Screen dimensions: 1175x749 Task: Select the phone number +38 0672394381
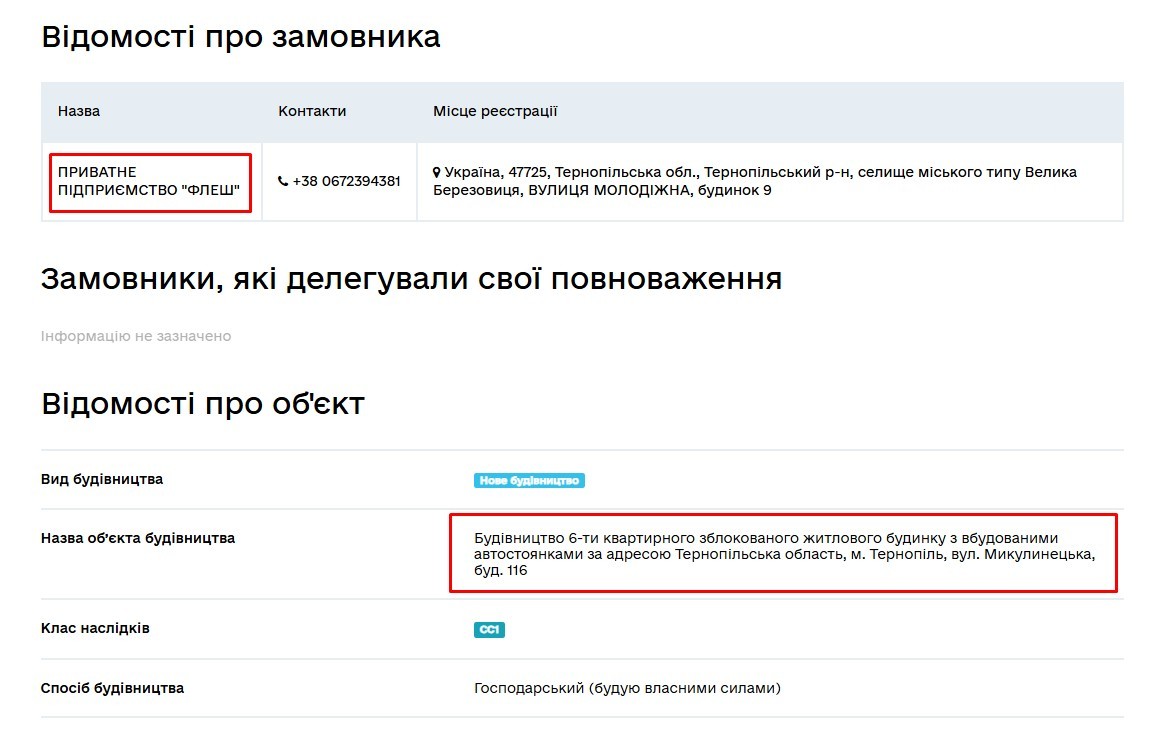[x=346, y=181]
